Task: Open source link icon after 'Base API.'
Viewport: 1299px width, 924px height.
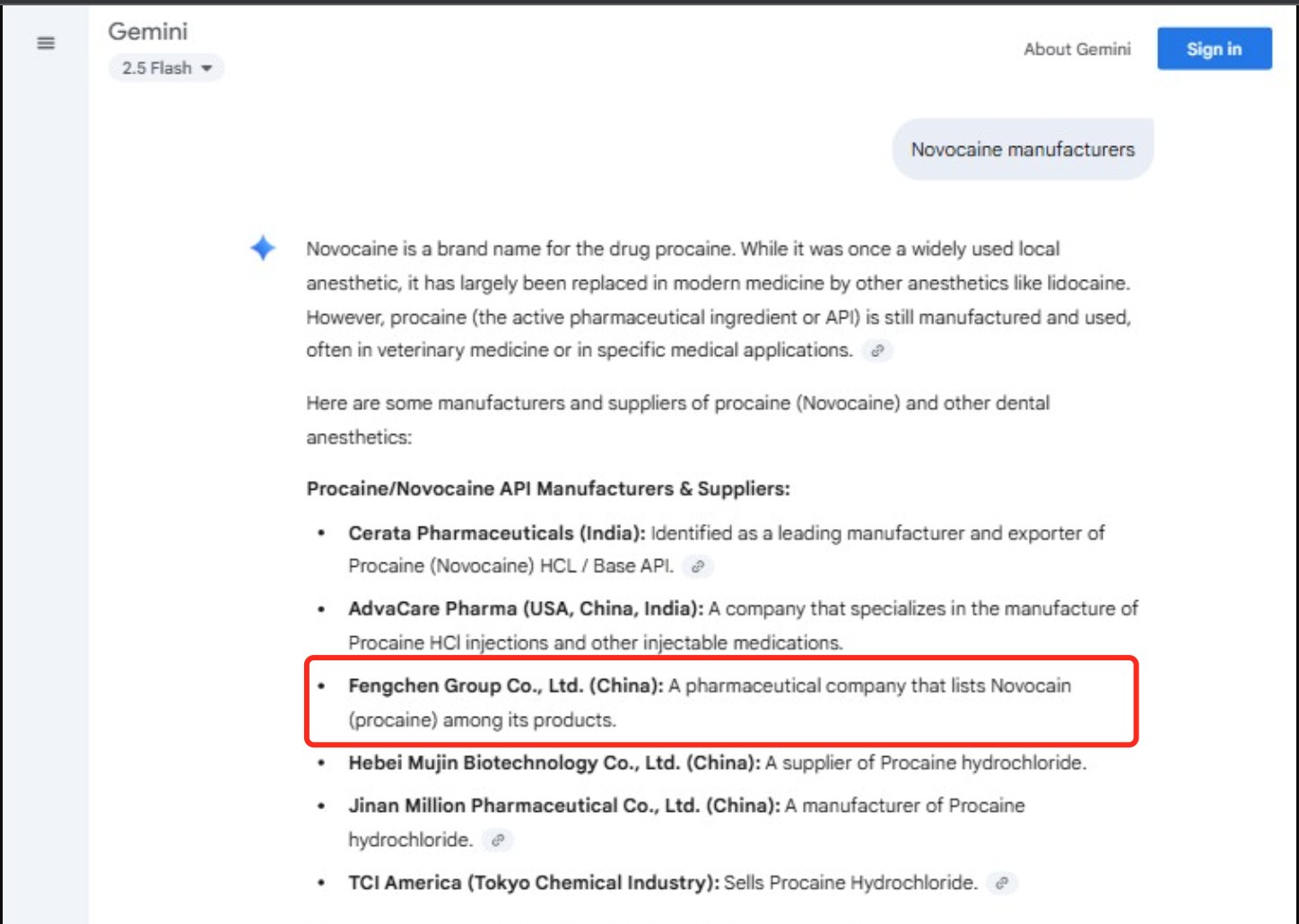Action: [697, 566]
